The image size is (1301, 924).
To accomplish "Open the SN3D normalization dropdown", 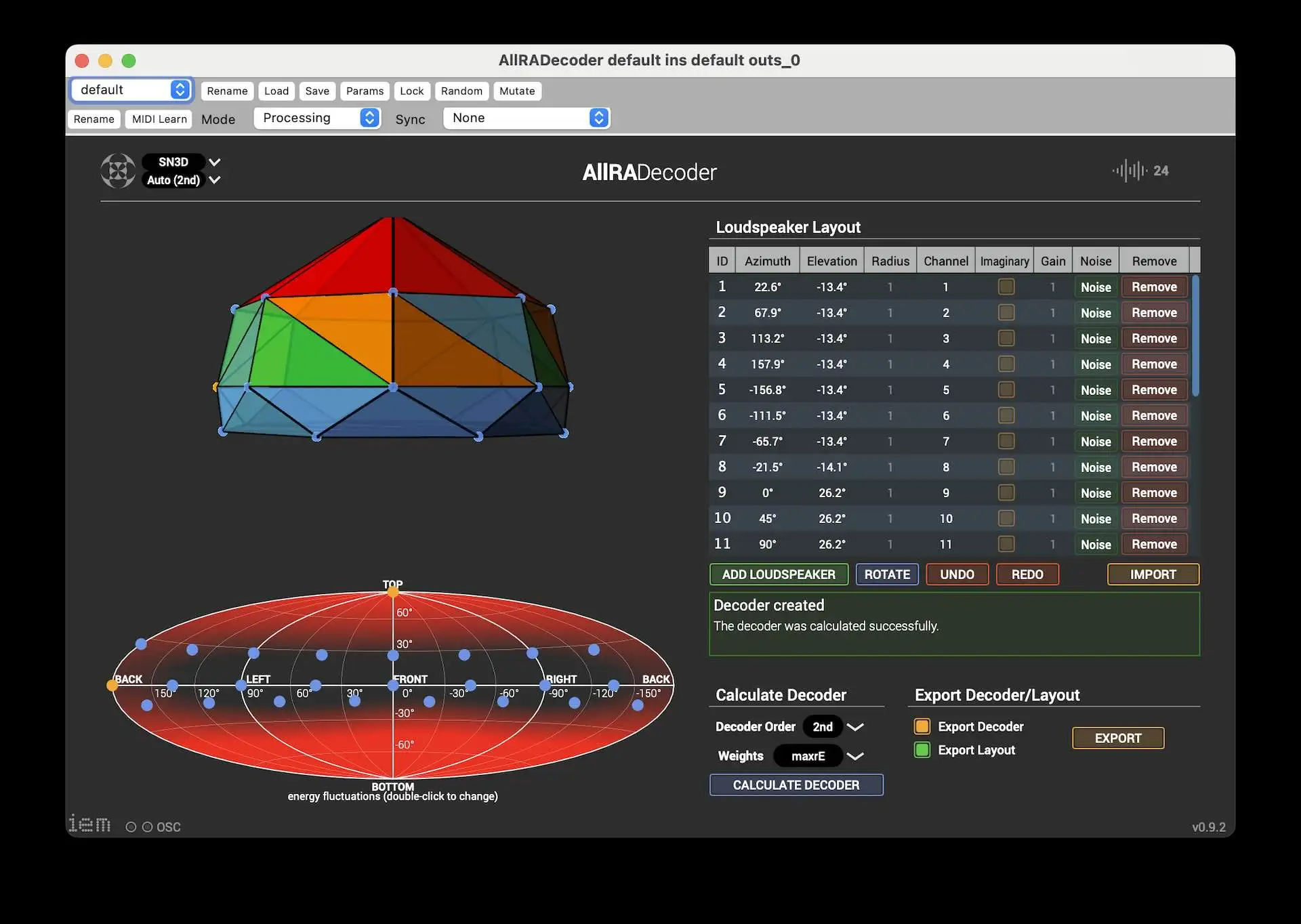I will point(182,162).
